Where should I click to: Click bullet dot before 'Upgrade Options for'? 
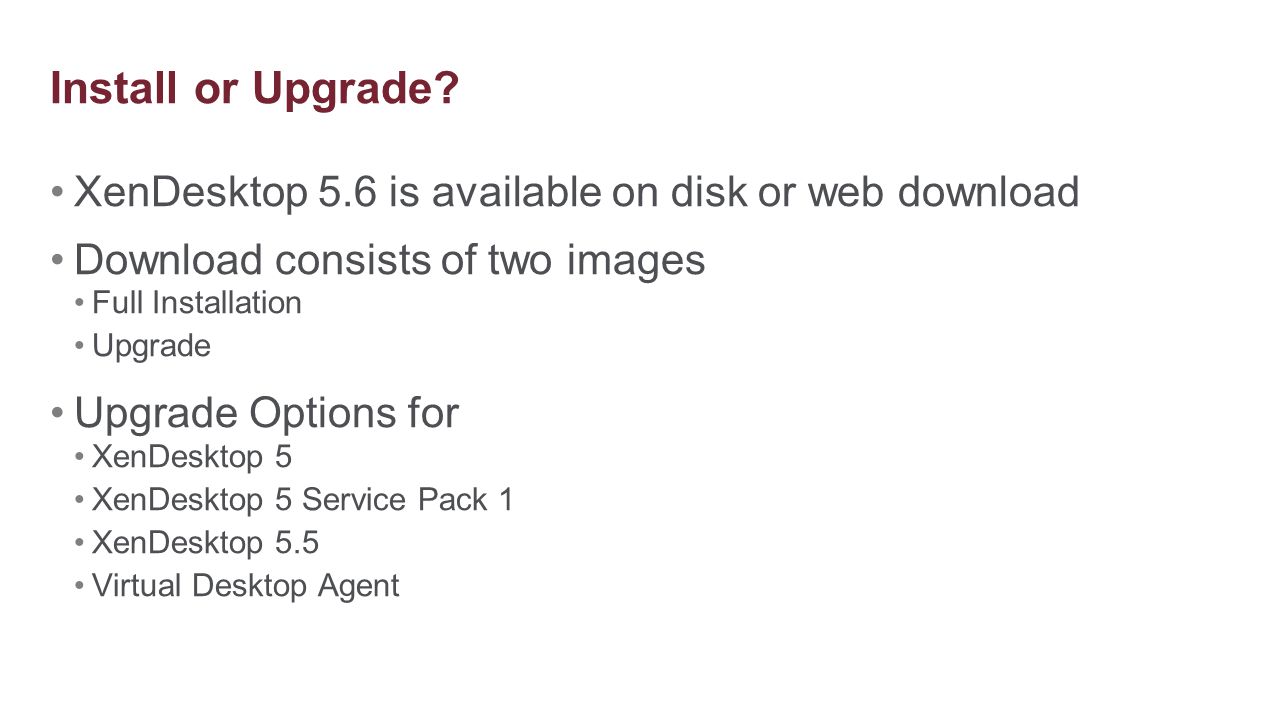58,412
